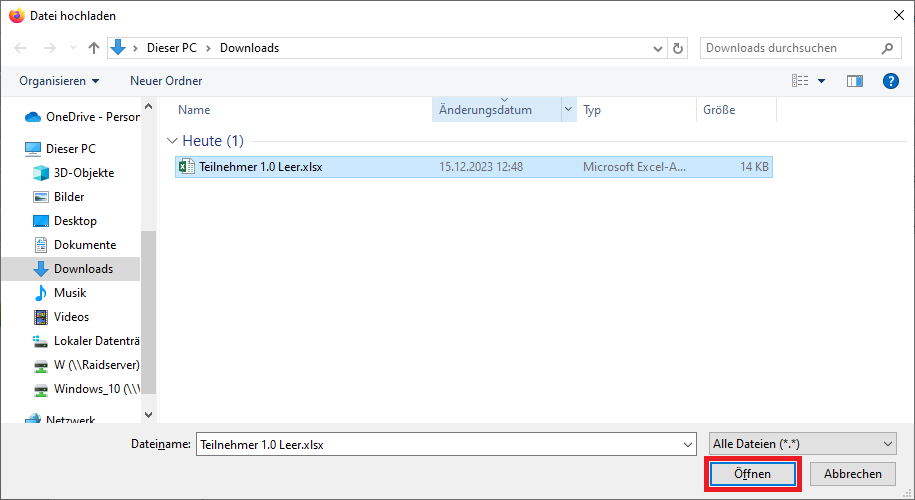Select Netzwerk in the navigation tree
Screen dimensions: 915x500
60,419
